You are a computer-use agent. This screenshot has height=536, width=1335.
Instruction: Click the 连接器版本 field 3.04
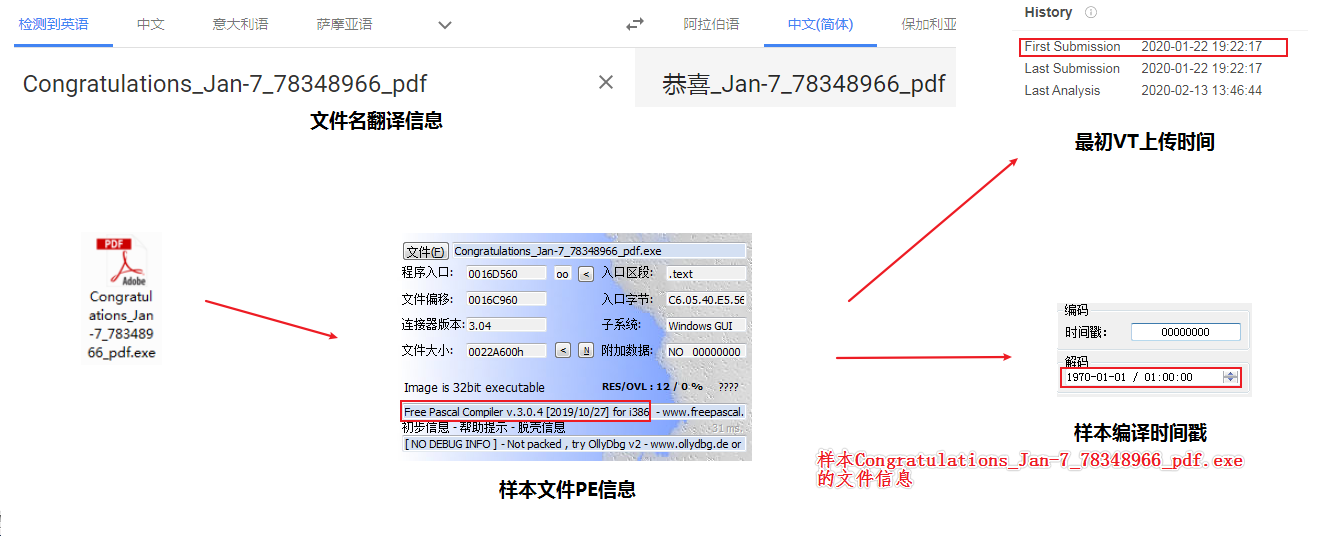tap(506, 325)
